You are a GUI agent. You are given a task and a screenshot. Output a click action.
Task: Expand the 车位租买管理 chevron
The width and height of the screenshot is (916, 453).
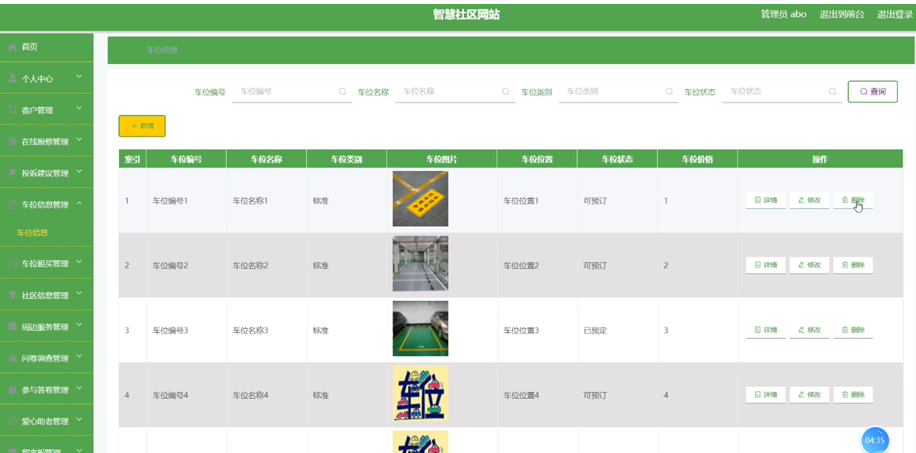tap(79, 262)
